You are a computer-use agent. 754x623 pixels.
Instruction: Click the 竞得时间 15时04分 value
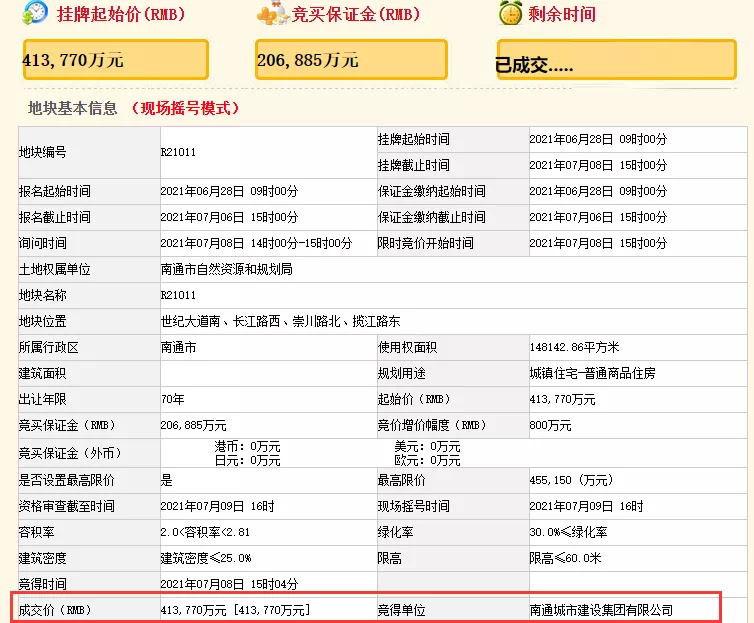[229, 584]
